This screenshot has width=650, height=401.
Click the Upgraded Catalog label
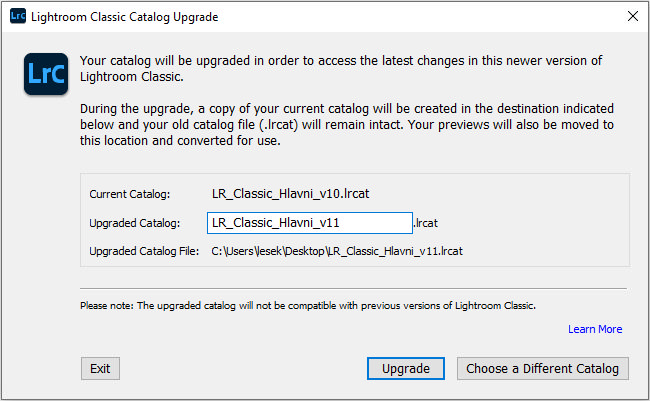[x=135, y=223]
